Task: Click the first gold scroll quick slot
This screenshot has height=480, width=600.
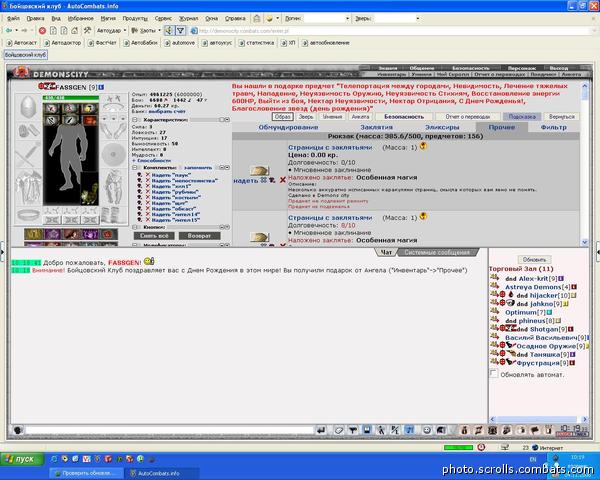Action: [34, 234]
